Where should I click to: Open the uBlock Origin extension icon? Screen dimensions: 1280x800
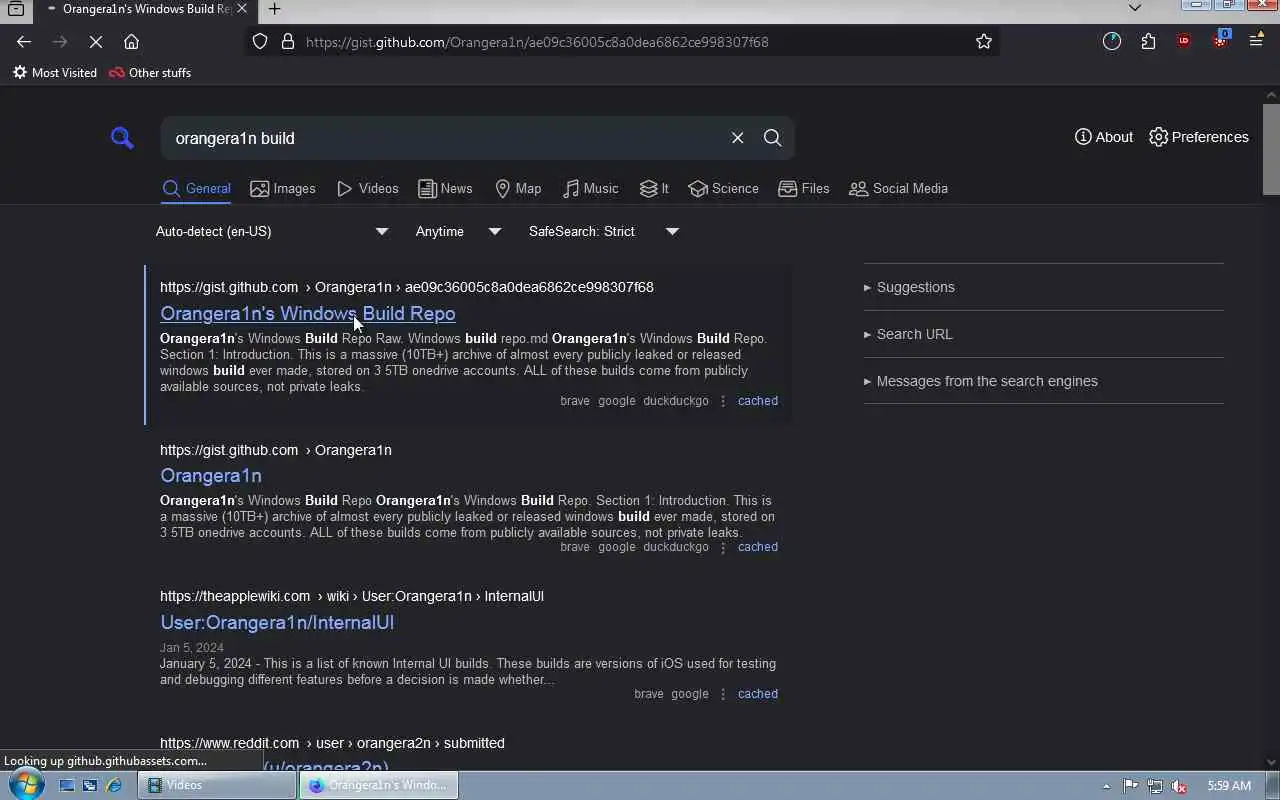(1184, 42)
